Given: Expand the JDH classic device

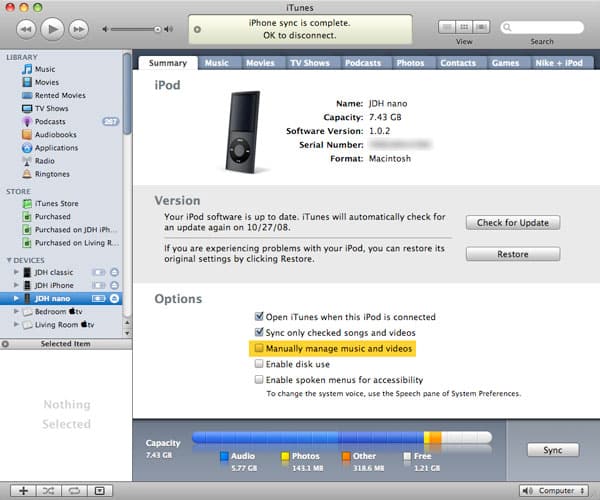Looking at the screenshot, I should [16, 272].
